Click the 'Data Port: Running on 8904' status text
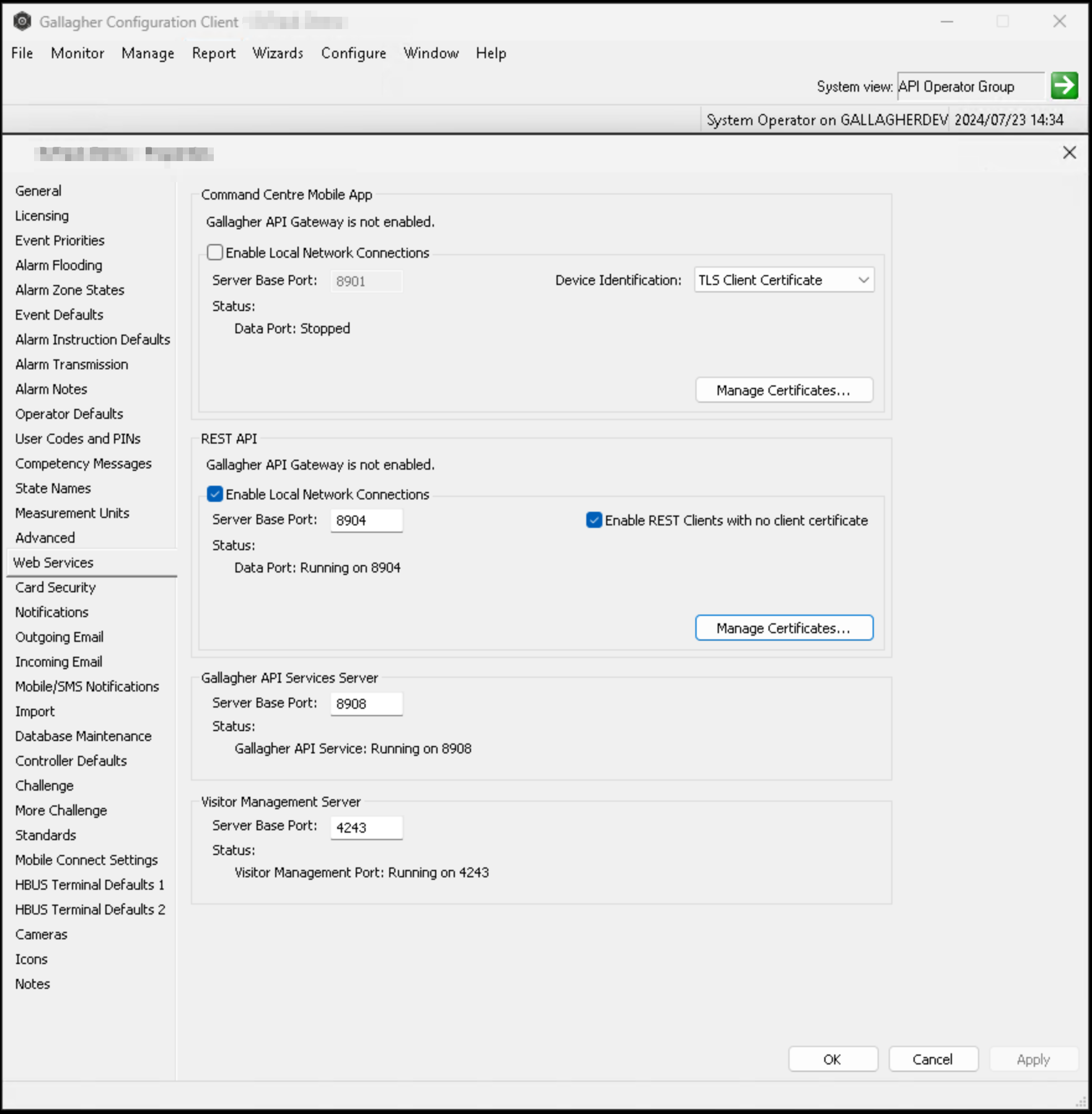1092x1114 pixels. click(317, 568)
